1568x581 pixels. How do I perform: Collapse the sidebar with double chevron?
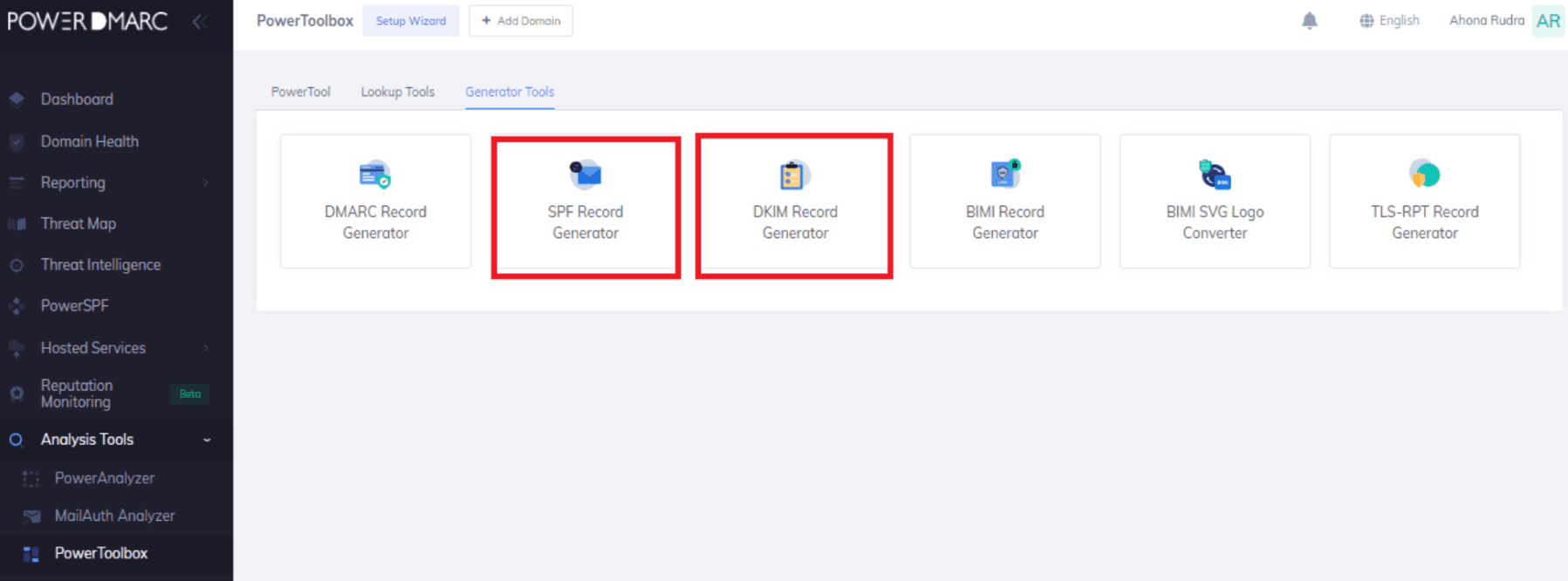pos(199,22)
